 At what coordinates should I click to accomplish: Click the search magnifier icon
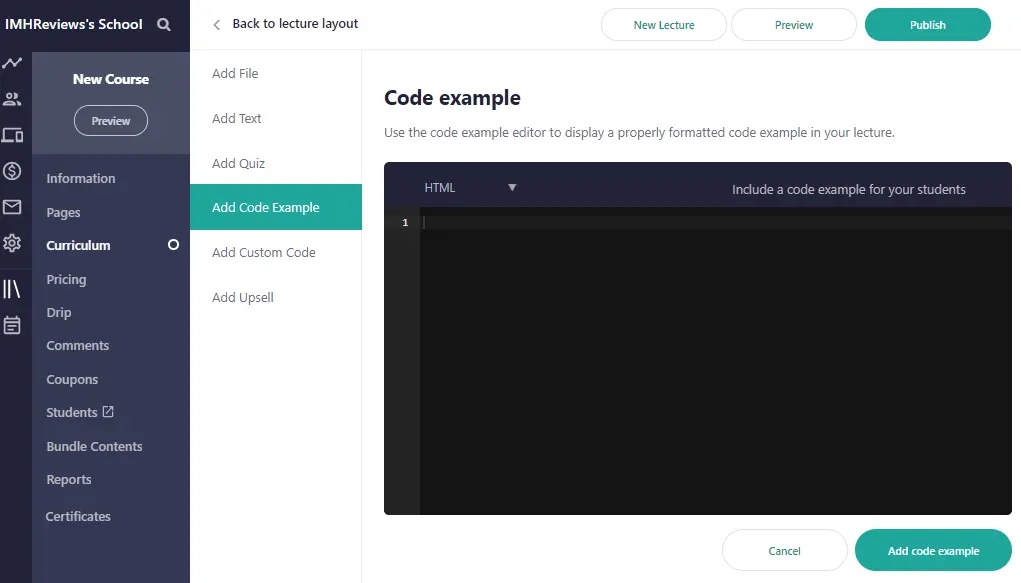pos(164,25)
